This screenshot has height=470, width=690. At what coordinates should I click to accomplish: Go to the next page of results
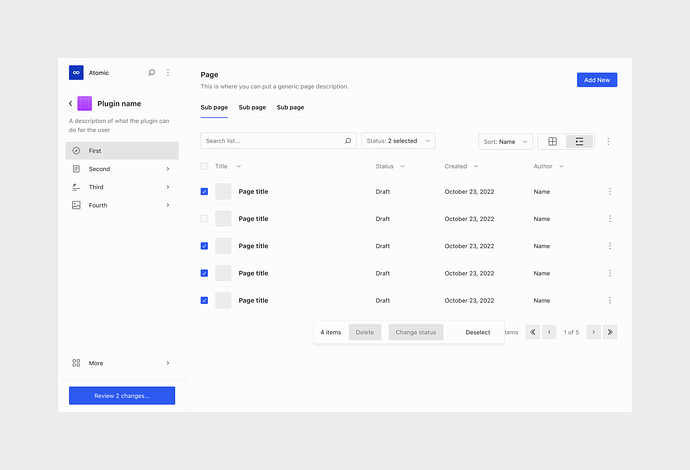point(593,332)
